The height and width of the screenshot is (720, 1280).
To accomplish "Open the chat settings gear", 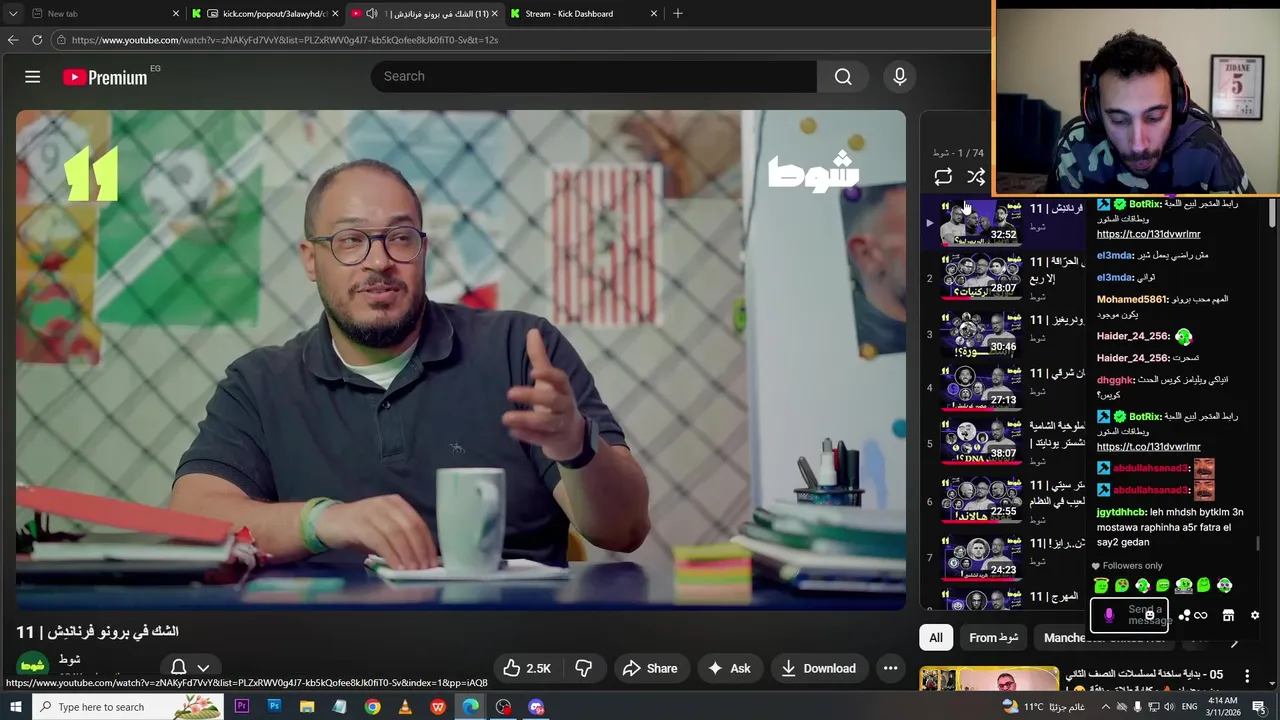I will click(x=1255, y=616).
